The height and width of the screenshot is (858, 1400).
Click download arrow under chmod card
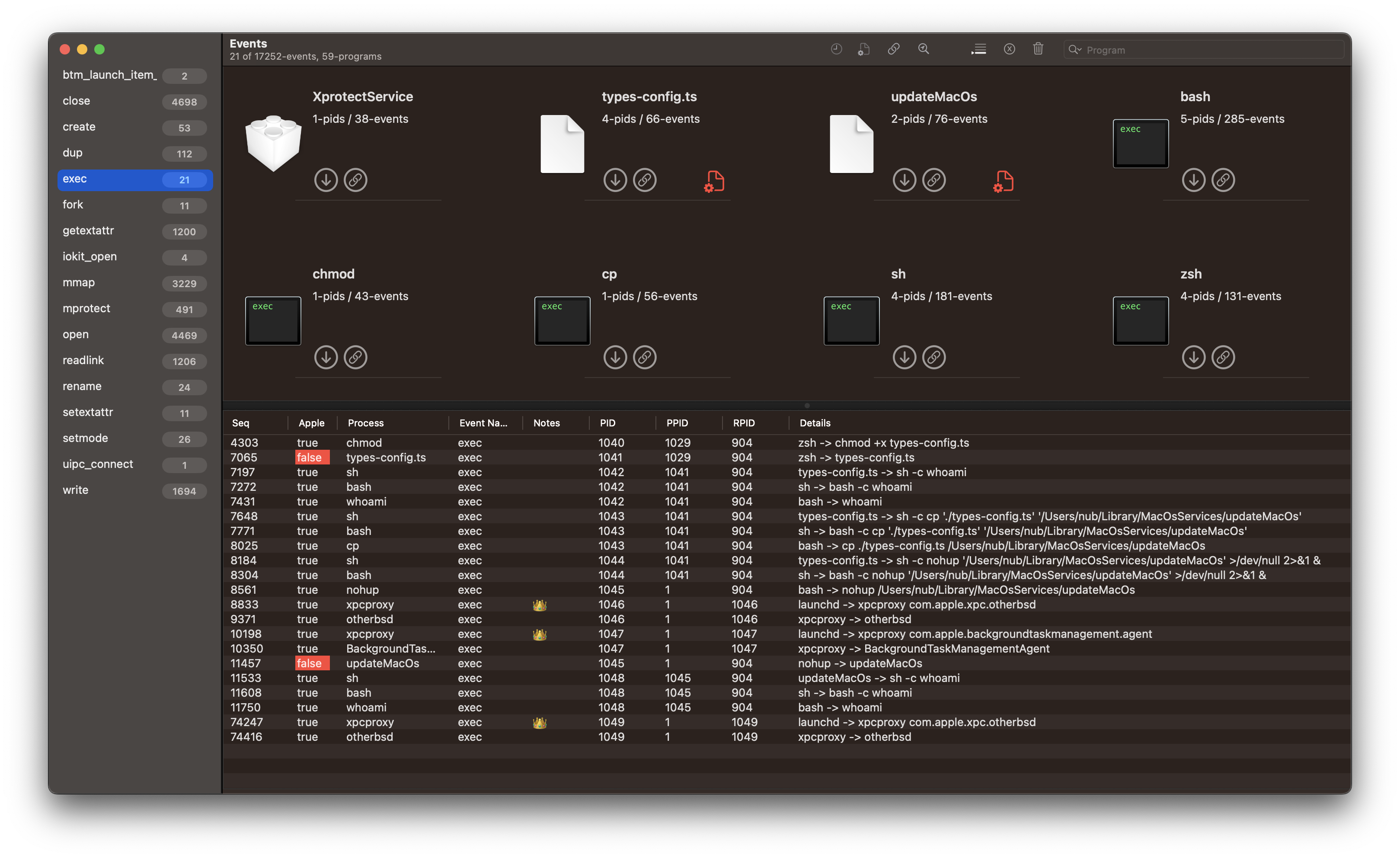click(x=326, y=357)
